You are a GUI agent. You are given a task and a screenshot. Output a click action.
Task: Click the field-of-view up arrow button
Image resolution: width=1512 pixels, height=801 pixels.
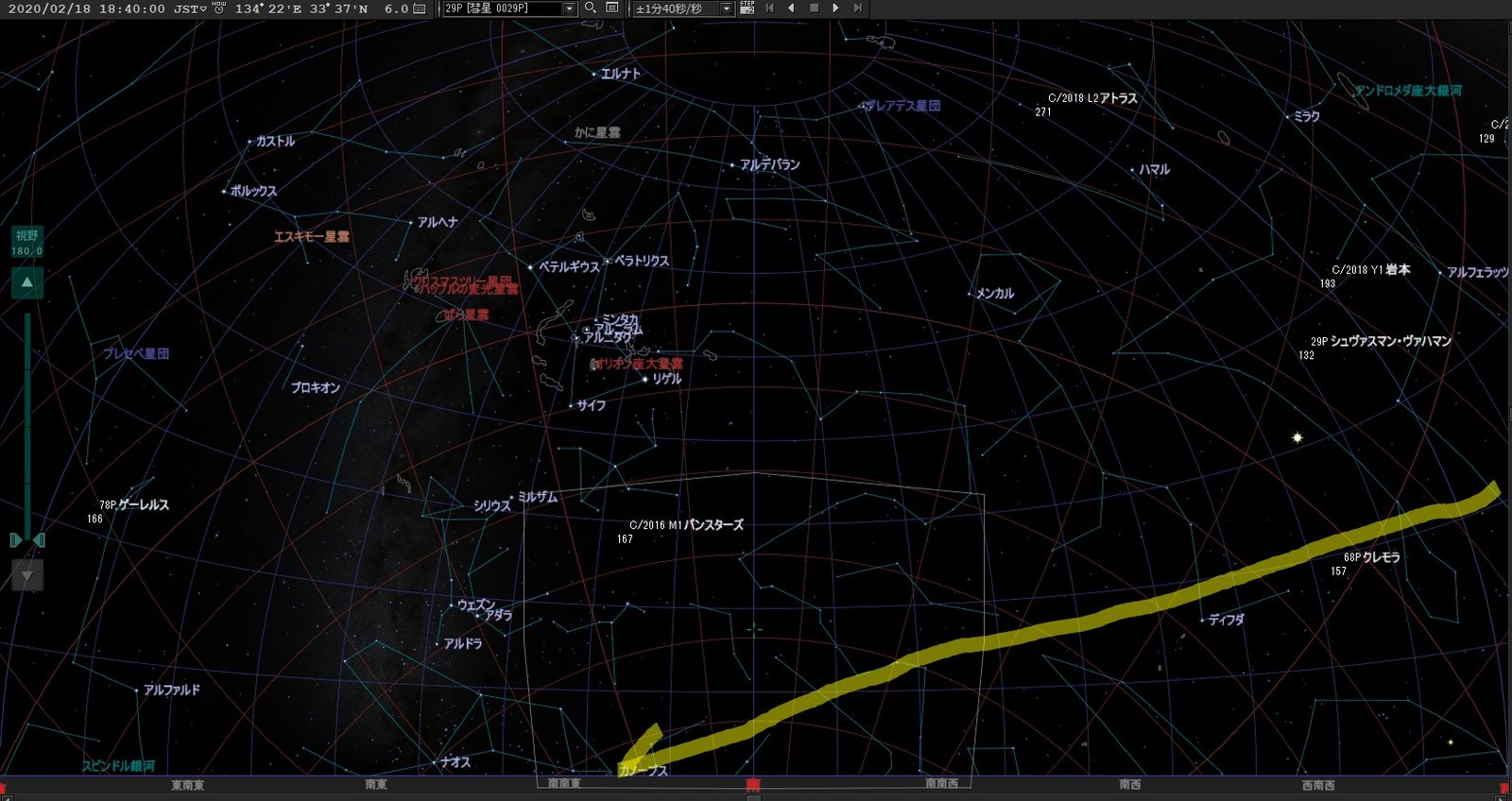[x=26, y=281]
